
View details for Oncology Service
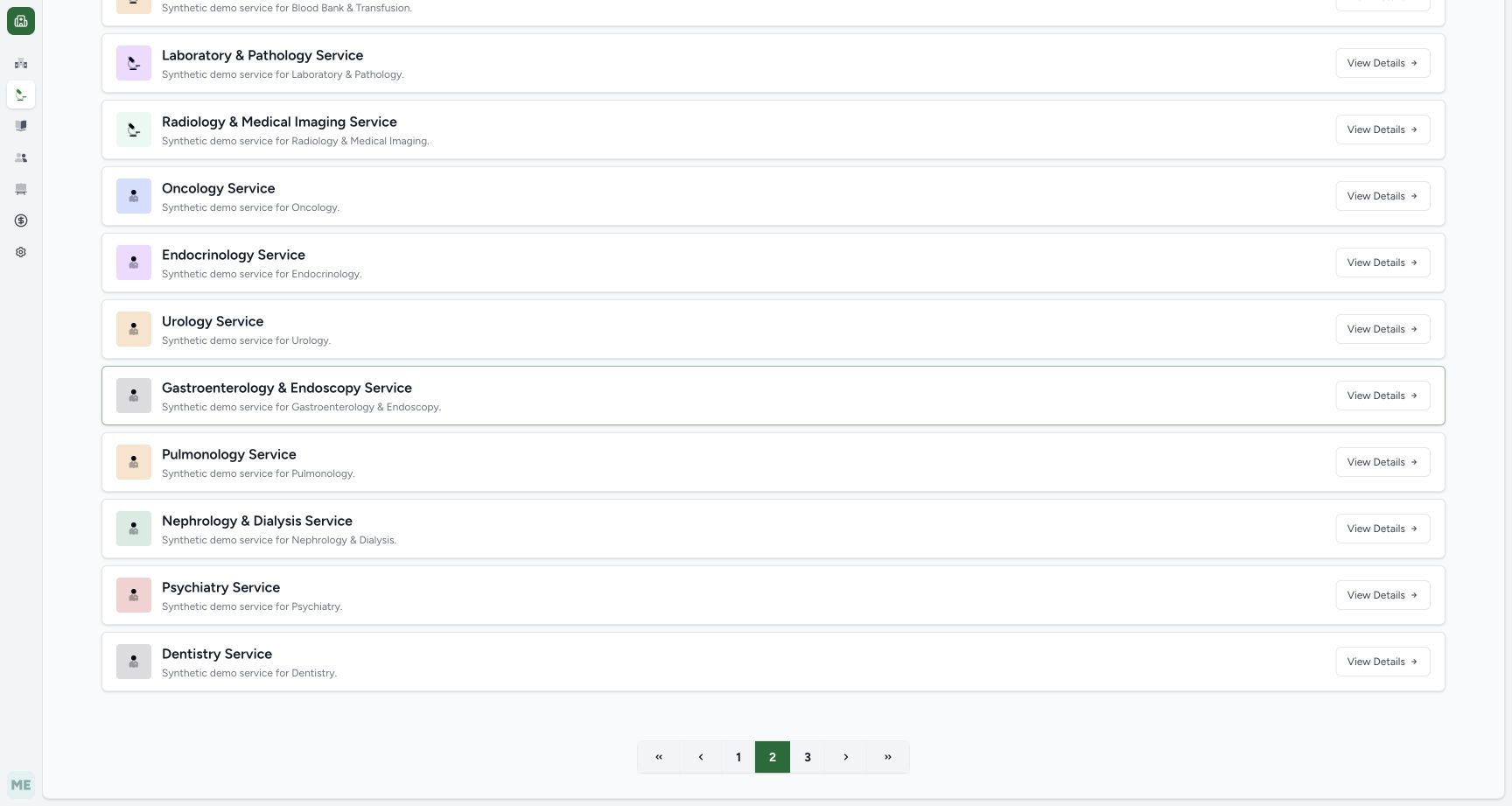pos(1382,196)
